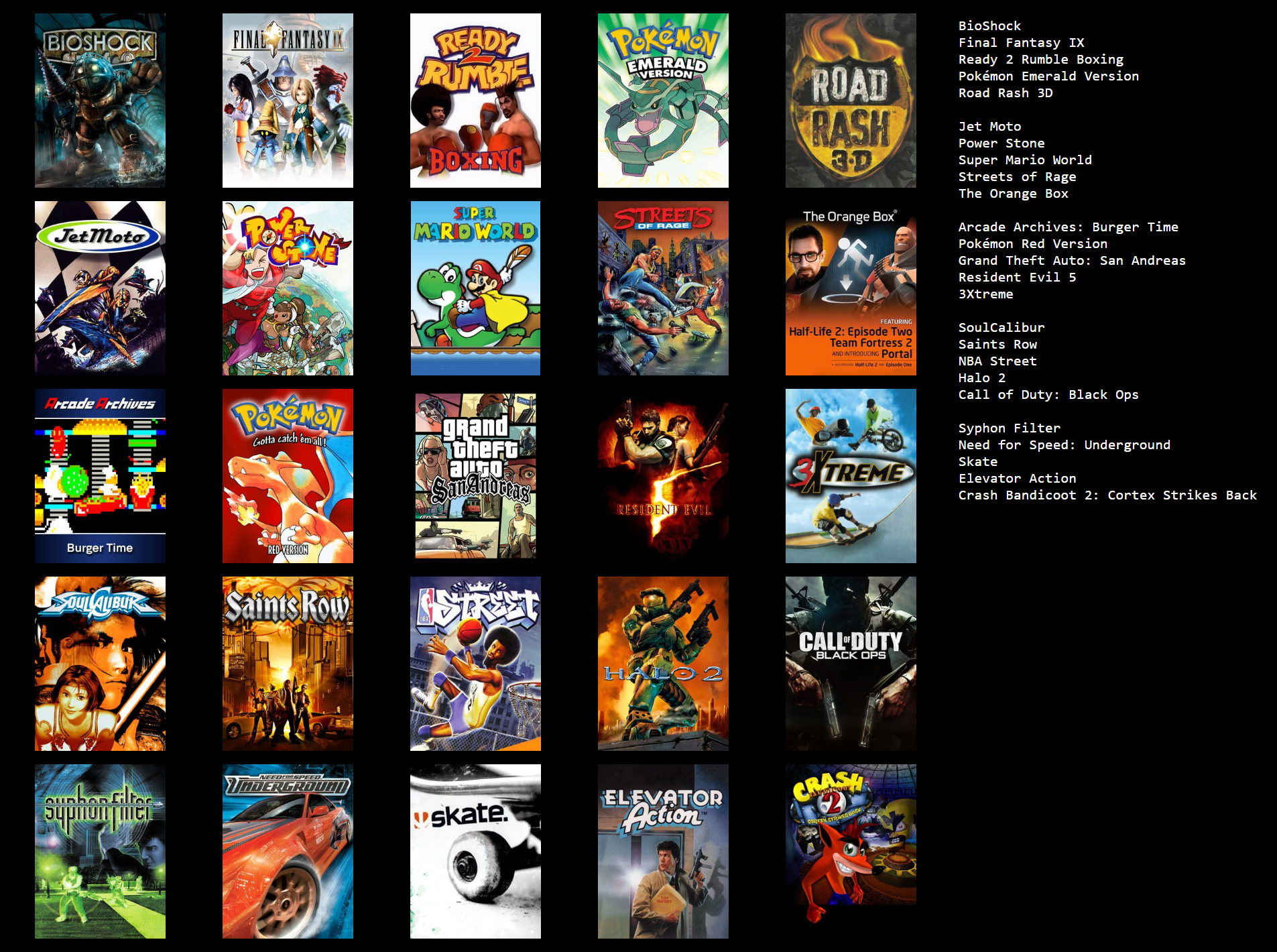Image resolution: width=1277 pixels, height=952 pixels.
Task: Click 'Arcade Archives: Burger Time' text
Action: point(1069,227)
